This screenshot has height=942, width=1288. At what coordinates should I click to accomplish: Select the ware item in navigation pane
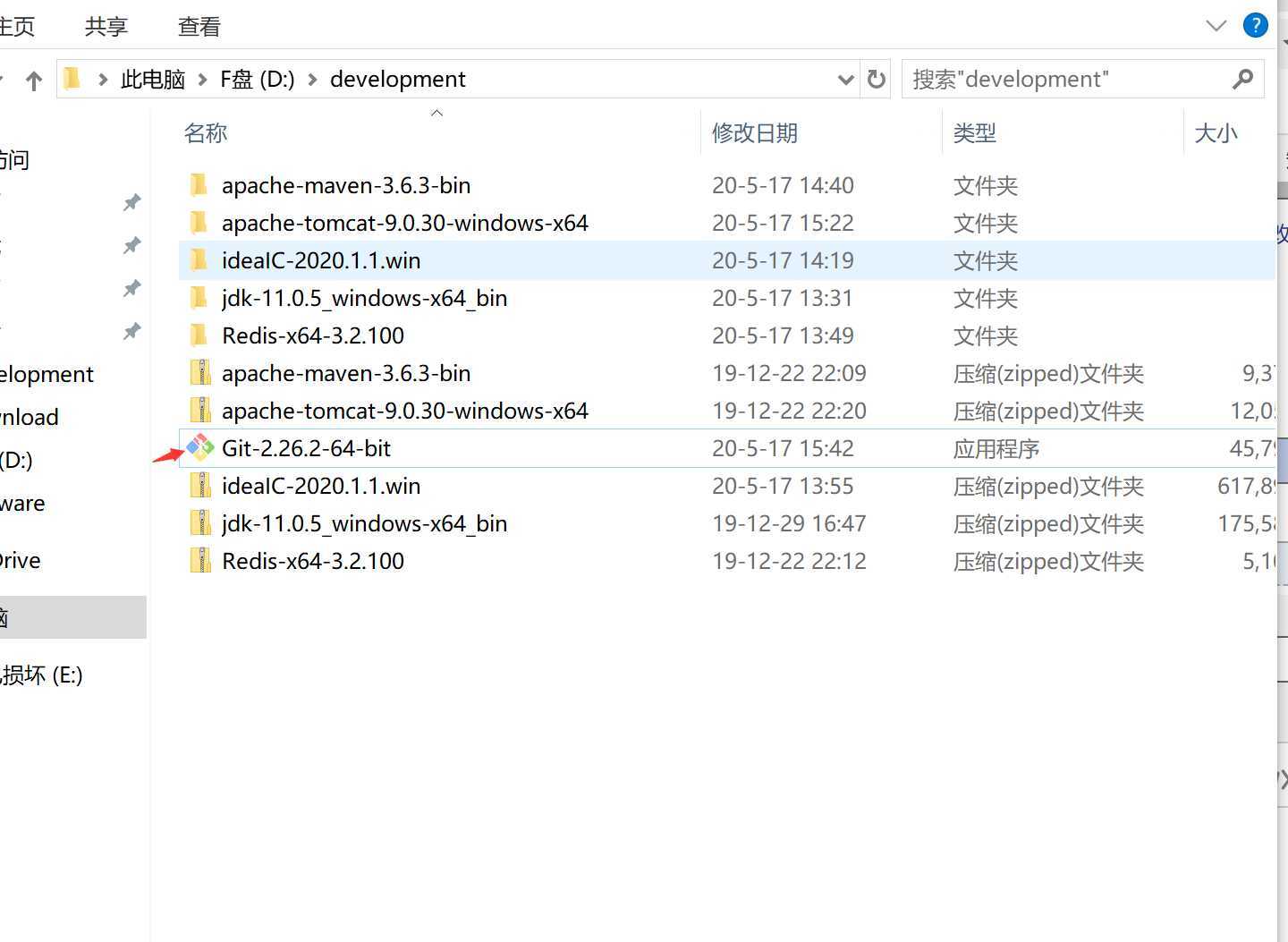[22, 503]
